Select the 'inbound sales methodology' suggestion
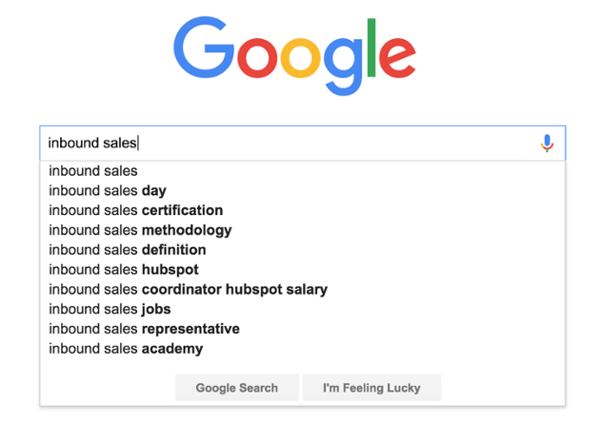This screenshot has width=600, height=422. [140, 230]
